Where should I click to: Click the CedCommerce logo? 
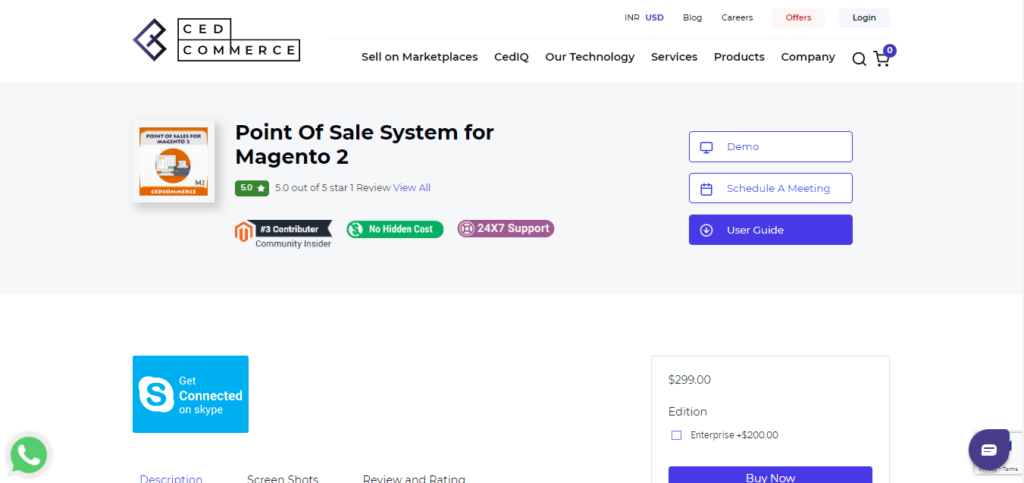tap(216, 40)
